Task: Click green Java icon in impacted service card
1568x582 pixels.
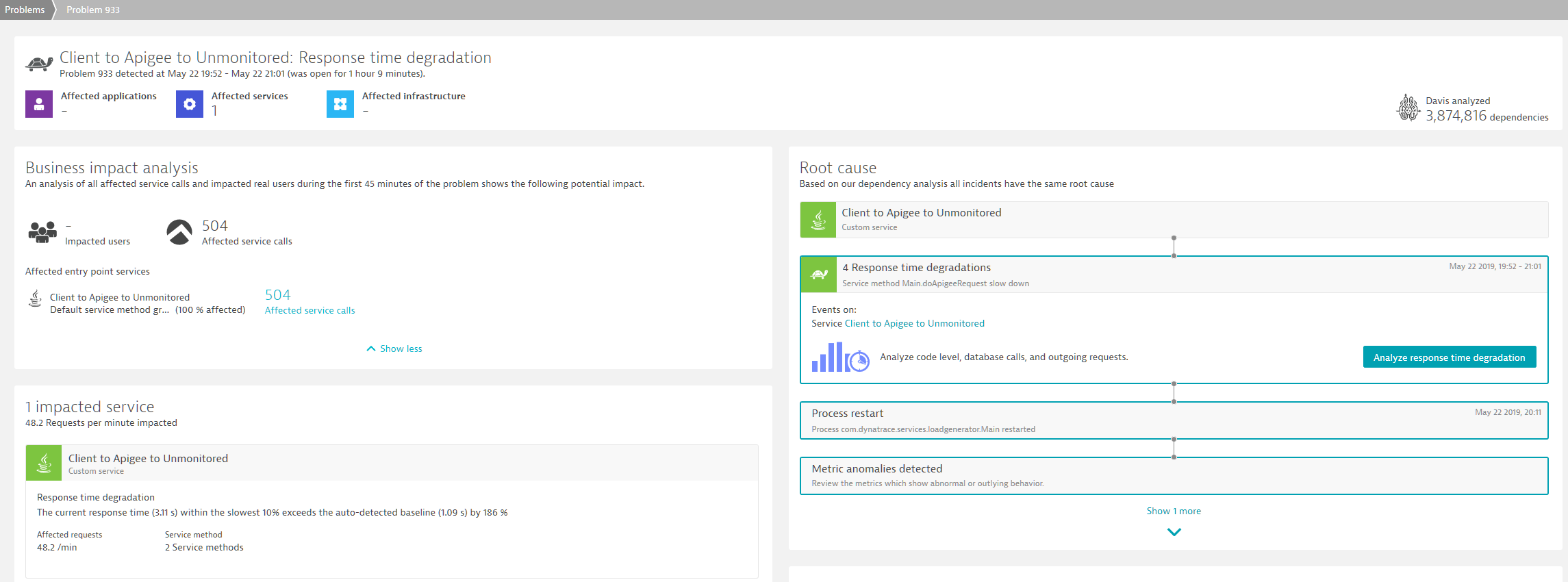Action: tap(44, 463)
